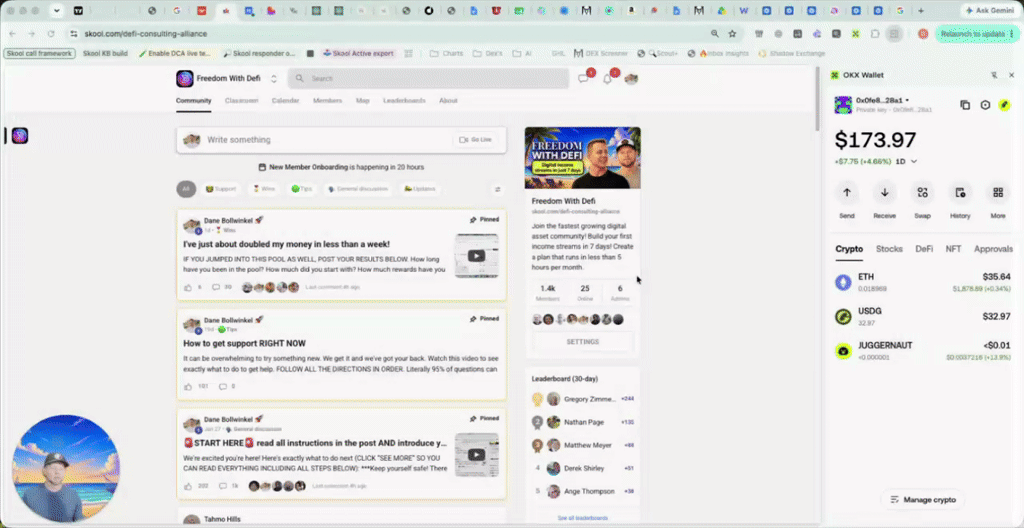Open comments on 'doubled my money' post
The image size is (1024, 528).
pos(216,287)
